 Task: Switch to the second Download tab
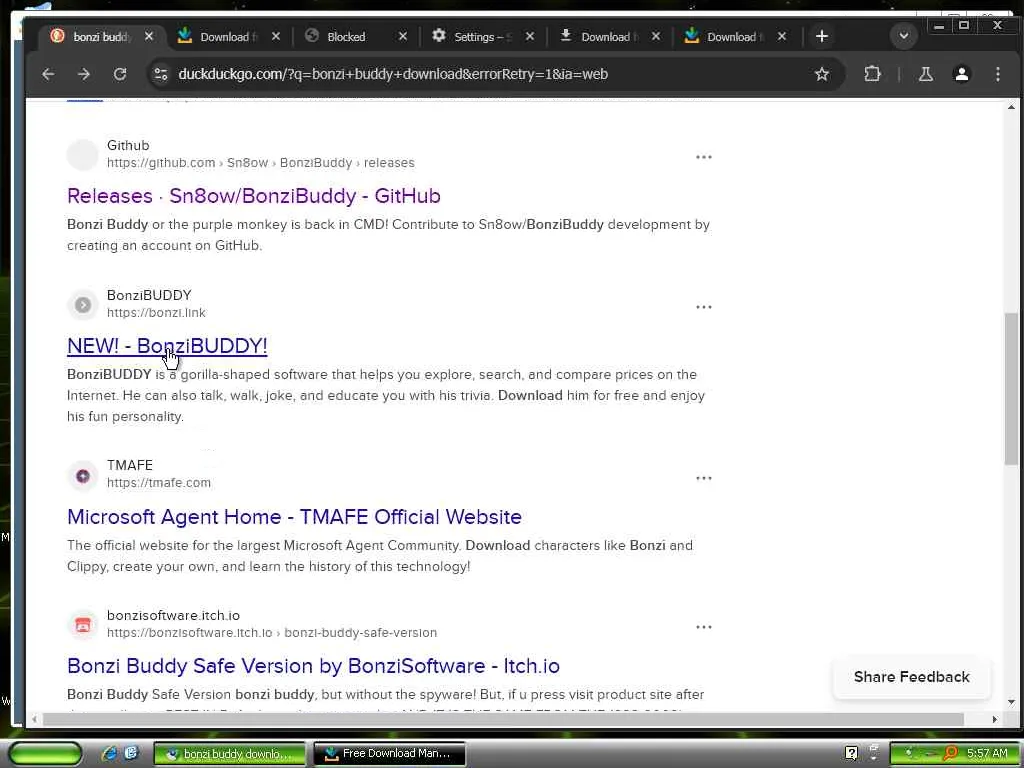click(x=607, y=37)
